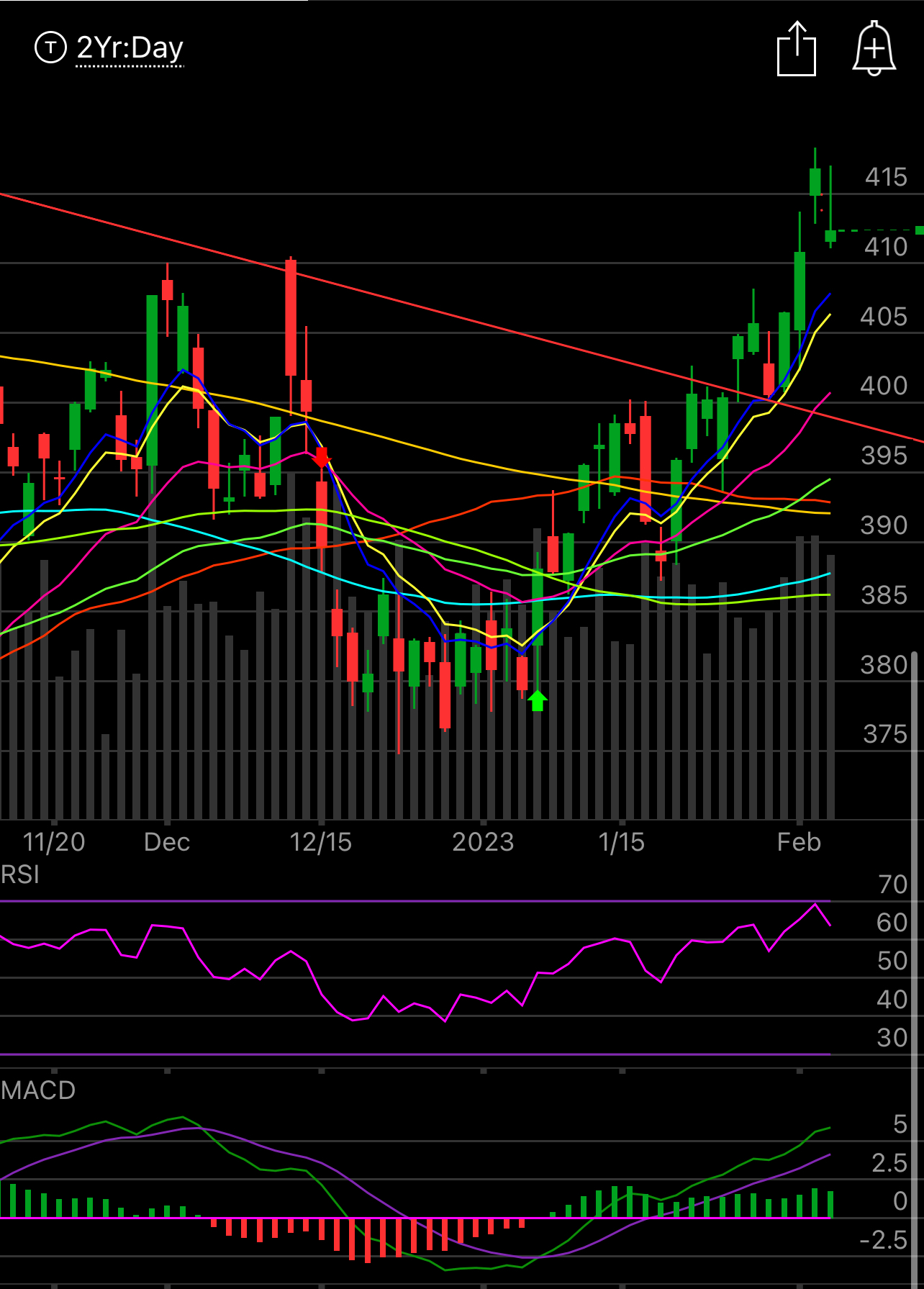Tap the add alert bell icon
Viewport: 924px width, 1289px height.
(x=874, y=48)
